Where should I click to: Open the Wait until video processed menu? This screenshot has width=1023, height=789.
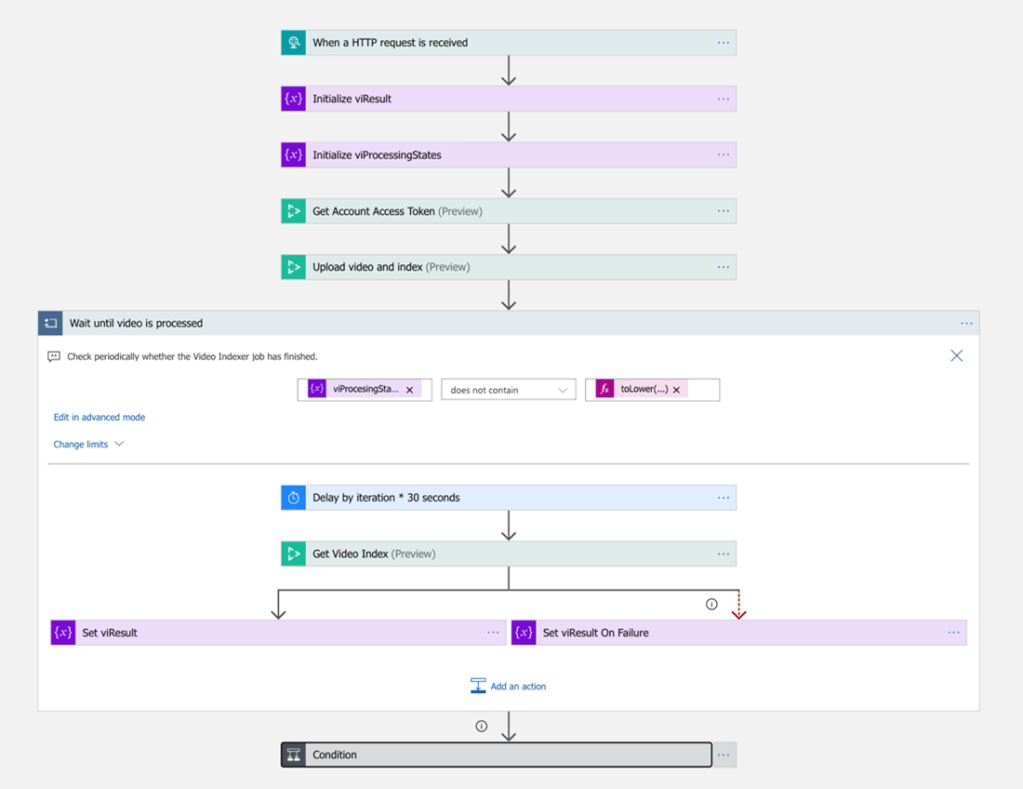[x=966, y=323]
